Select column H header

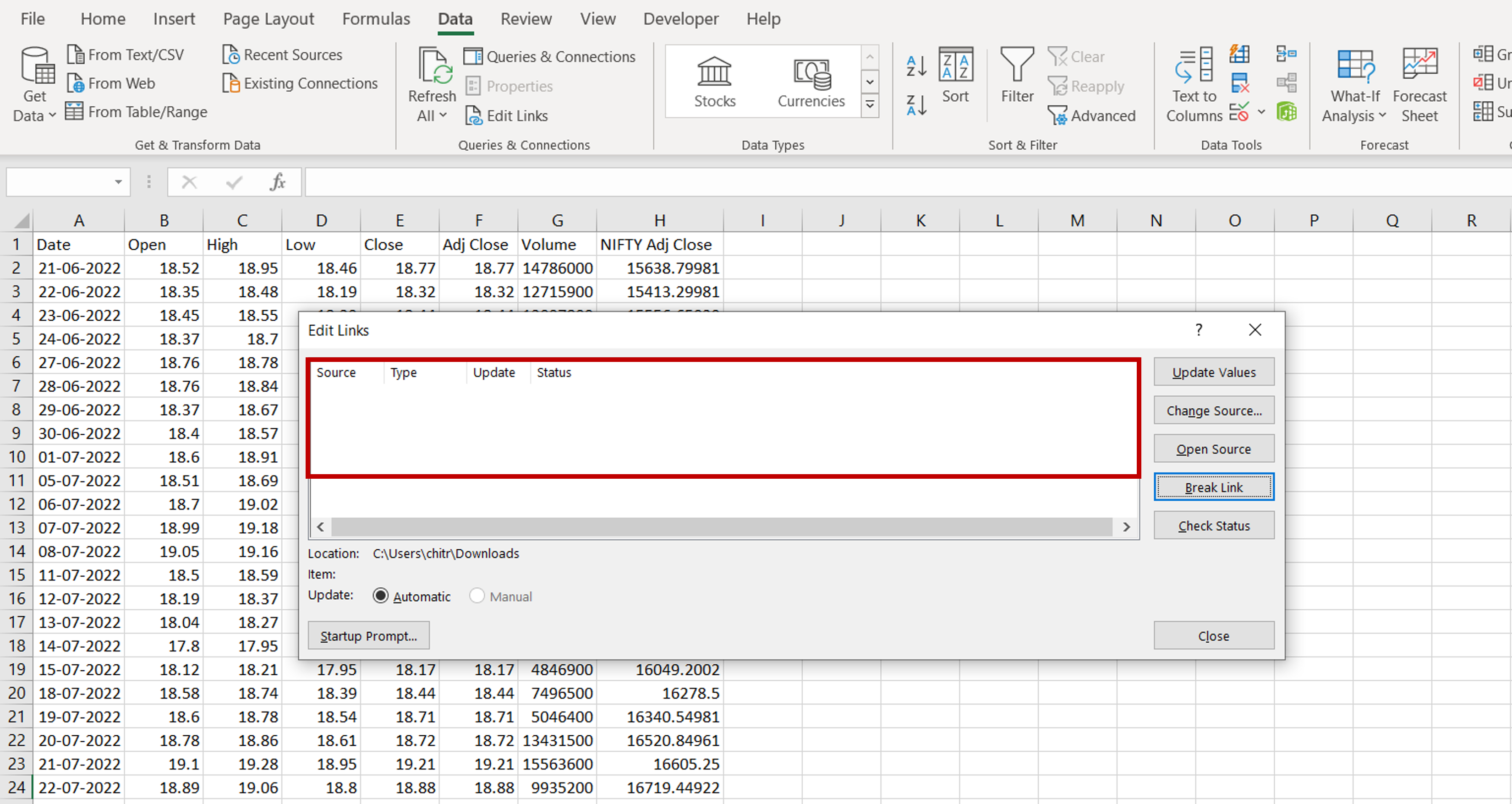660,221
